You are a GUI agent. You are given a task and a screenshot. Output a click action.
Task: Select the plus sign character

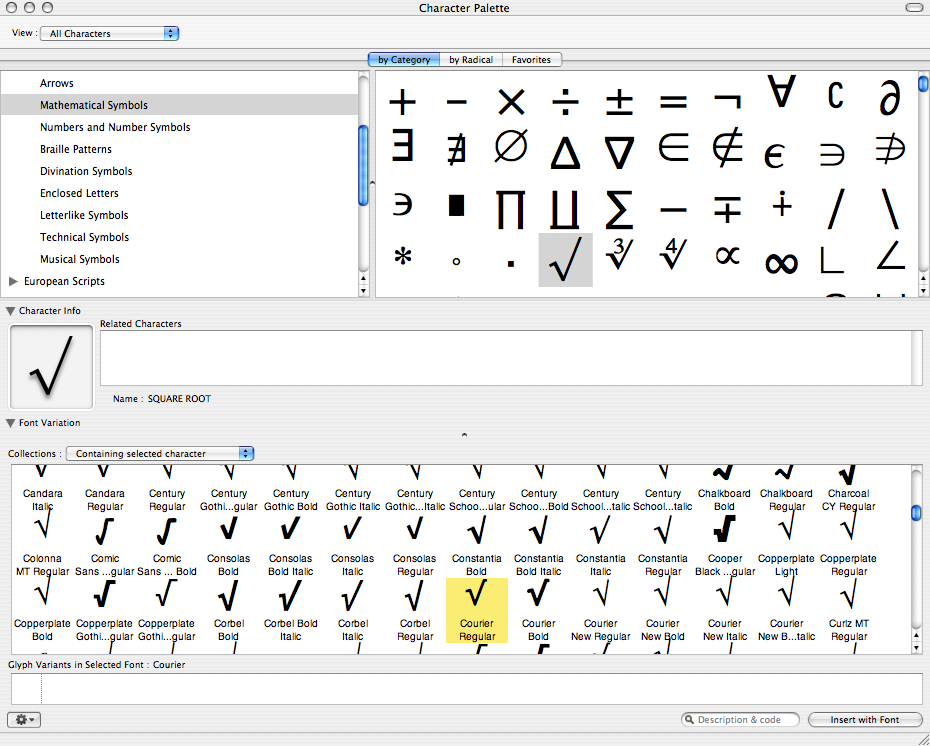coord(402,102)
